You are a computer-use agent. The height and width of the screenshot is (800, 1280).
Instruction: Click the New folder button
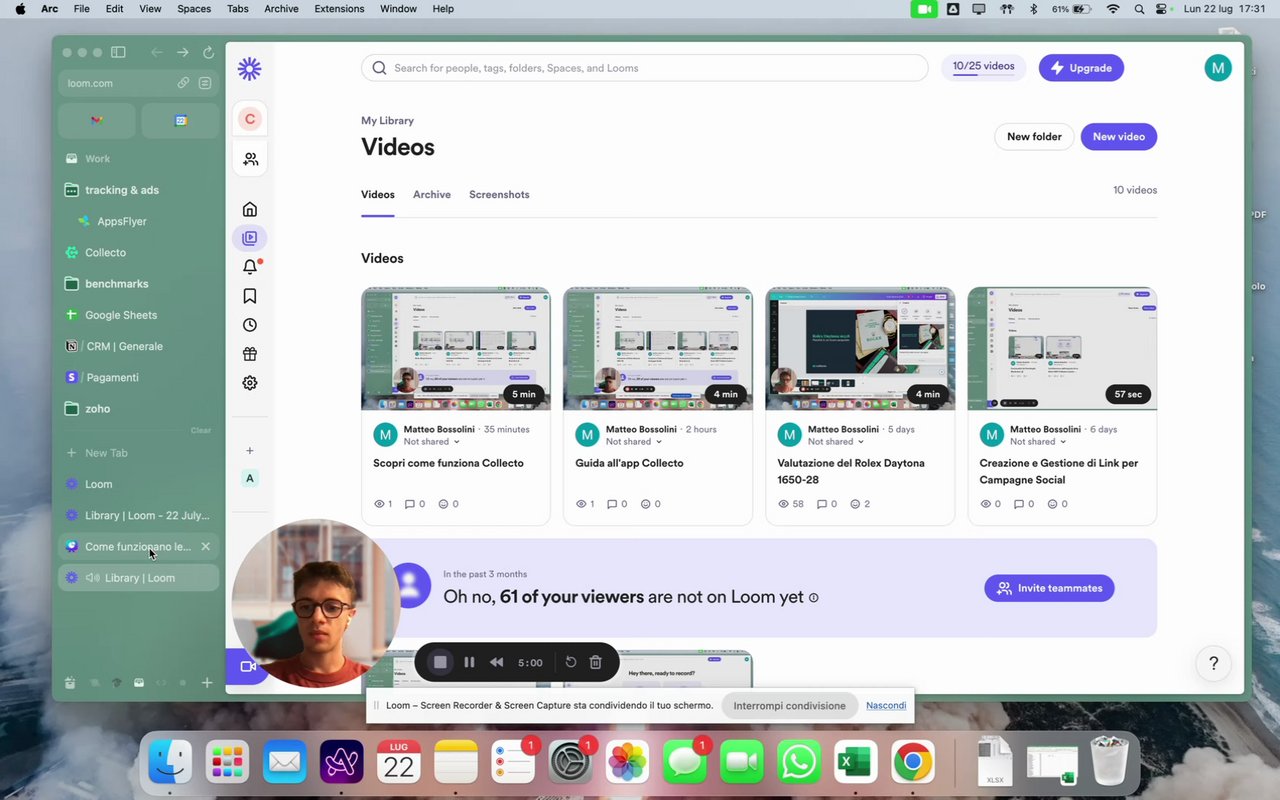click(1034, 137)
